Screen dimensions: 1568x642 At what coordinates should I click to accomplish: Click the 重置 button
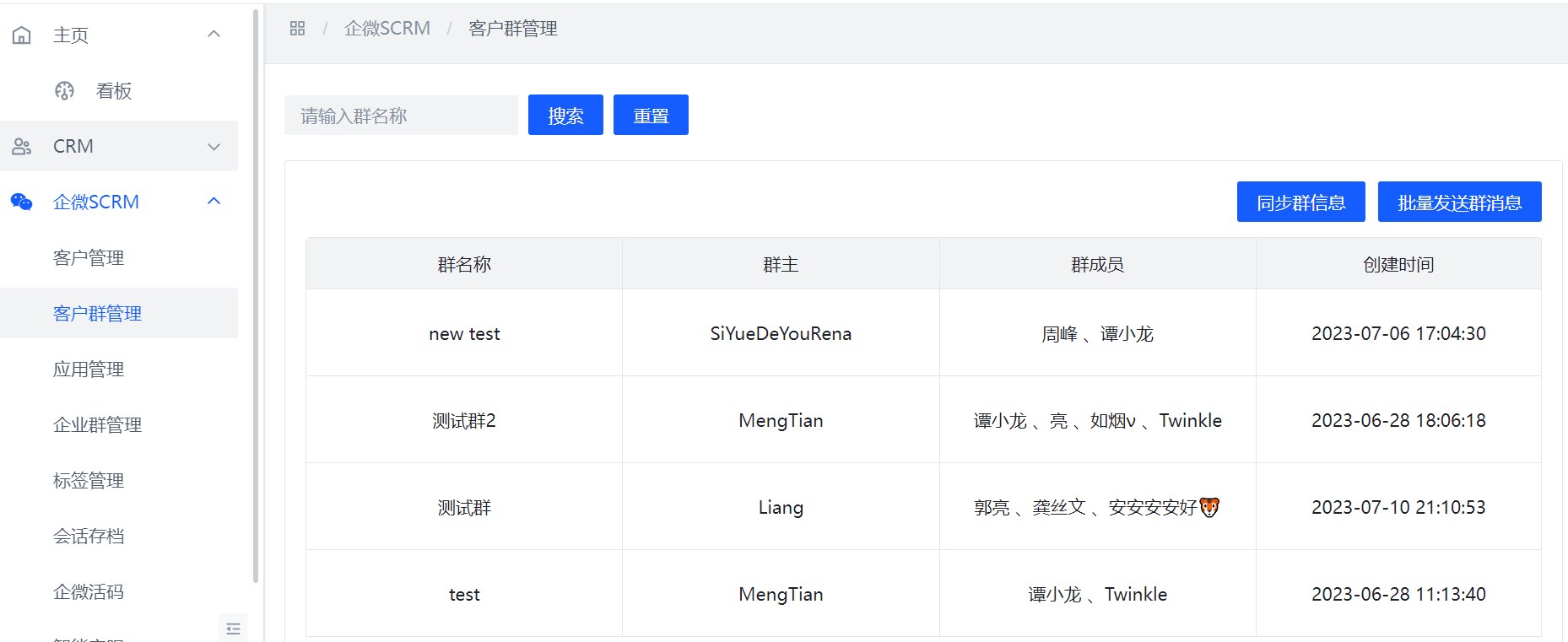[x=651, y=115]
